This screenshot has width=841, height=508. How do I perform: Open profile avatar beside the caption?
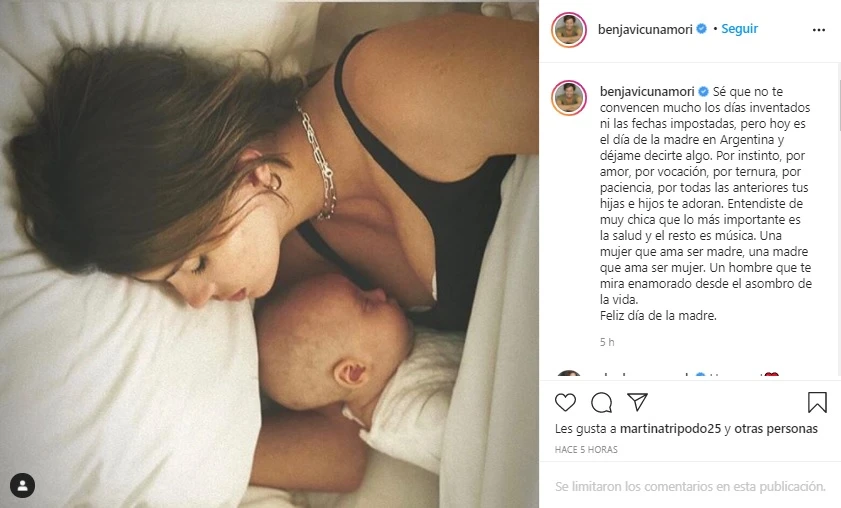coord(569,98)
